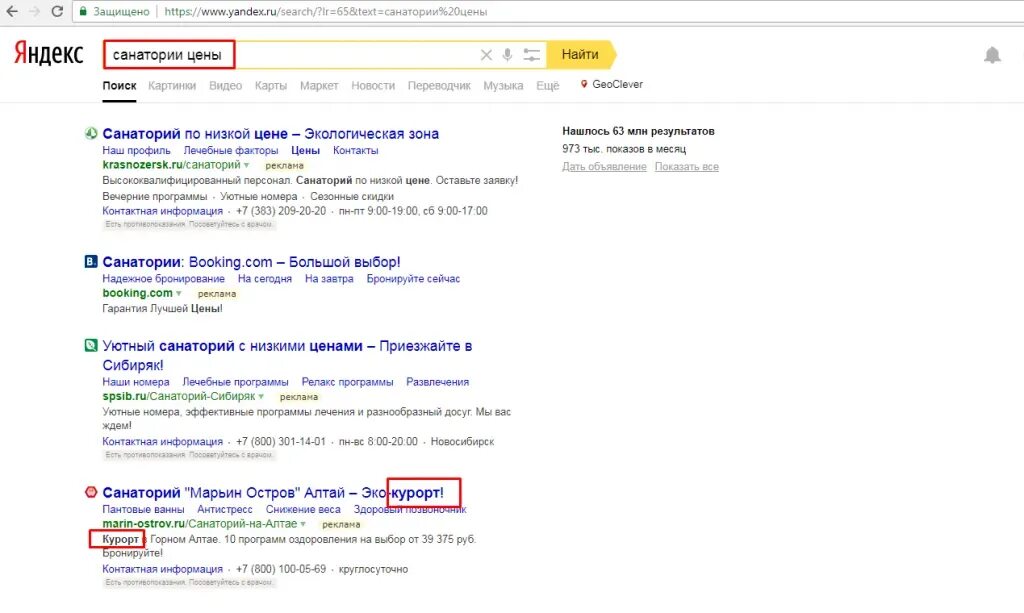Viewport: 1024px width, 613px height.
Task: Open the 'Лечебные факторы' sitelink
Action: (x=231, y=150)
